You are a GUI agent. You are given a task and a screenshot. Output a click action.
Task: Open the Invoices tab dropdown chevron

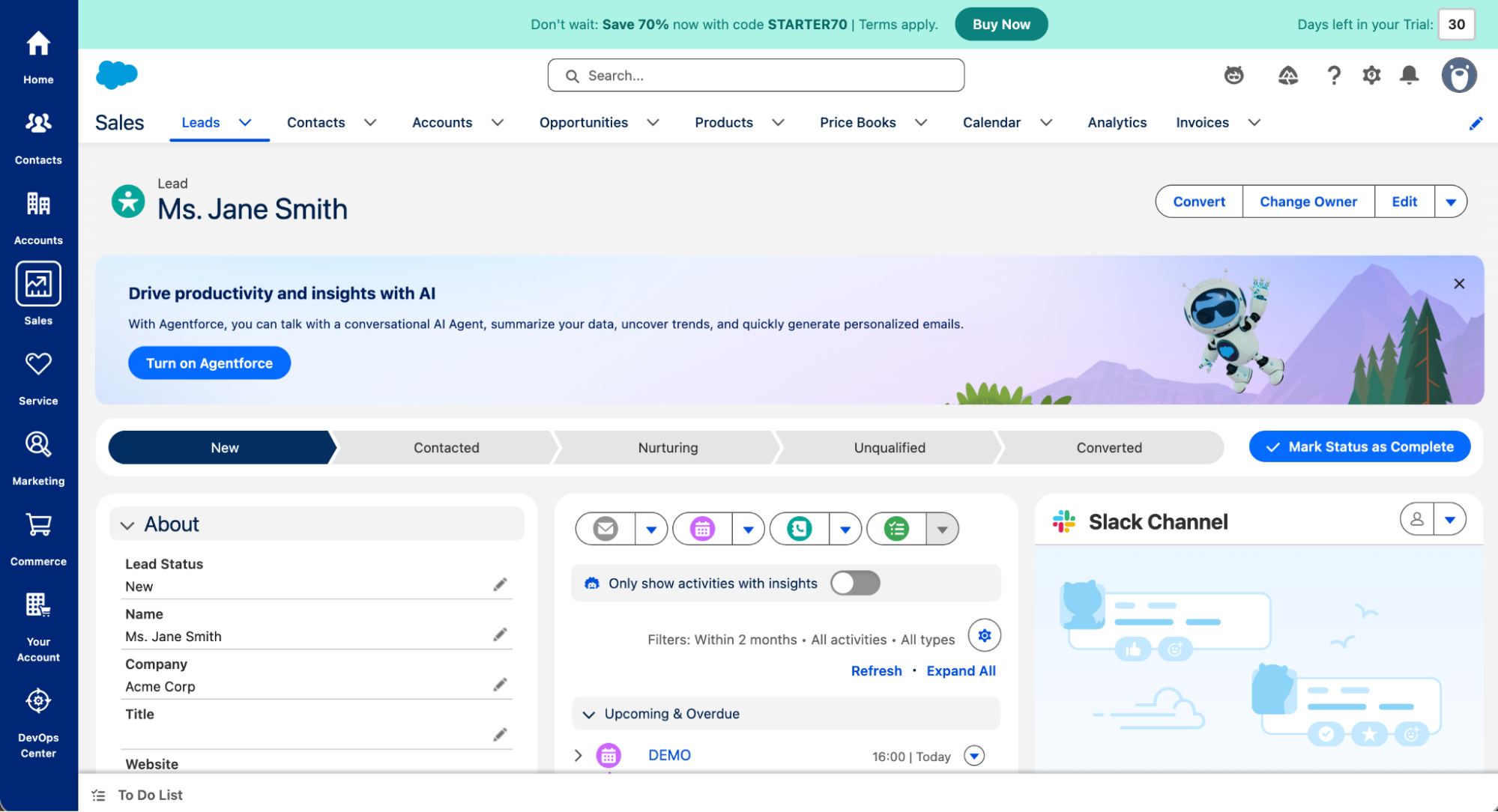1254,123
